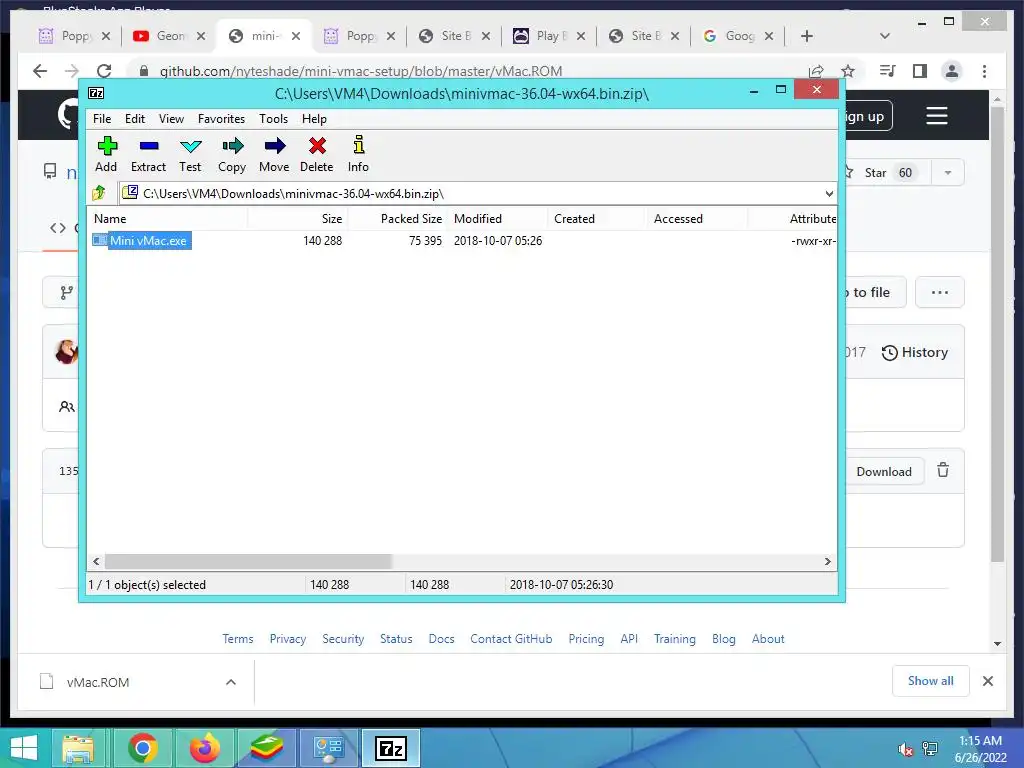Viewport: 1024px width, 768px height.
Task: Open the Favorites menu
Action: pyautogui.click(x=221, y=119)
